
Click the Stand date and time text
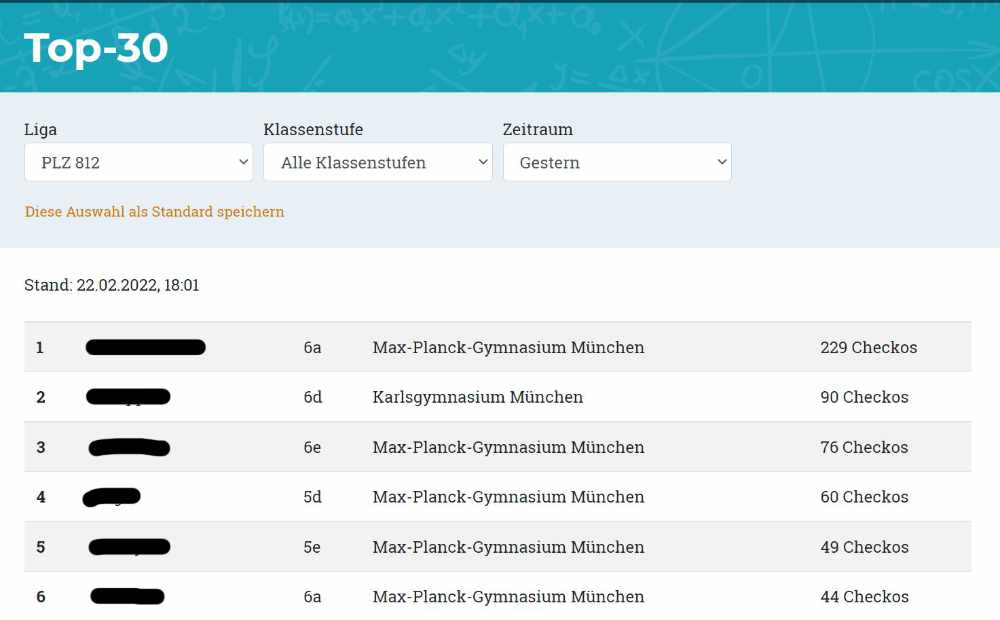tap(112, 285)
